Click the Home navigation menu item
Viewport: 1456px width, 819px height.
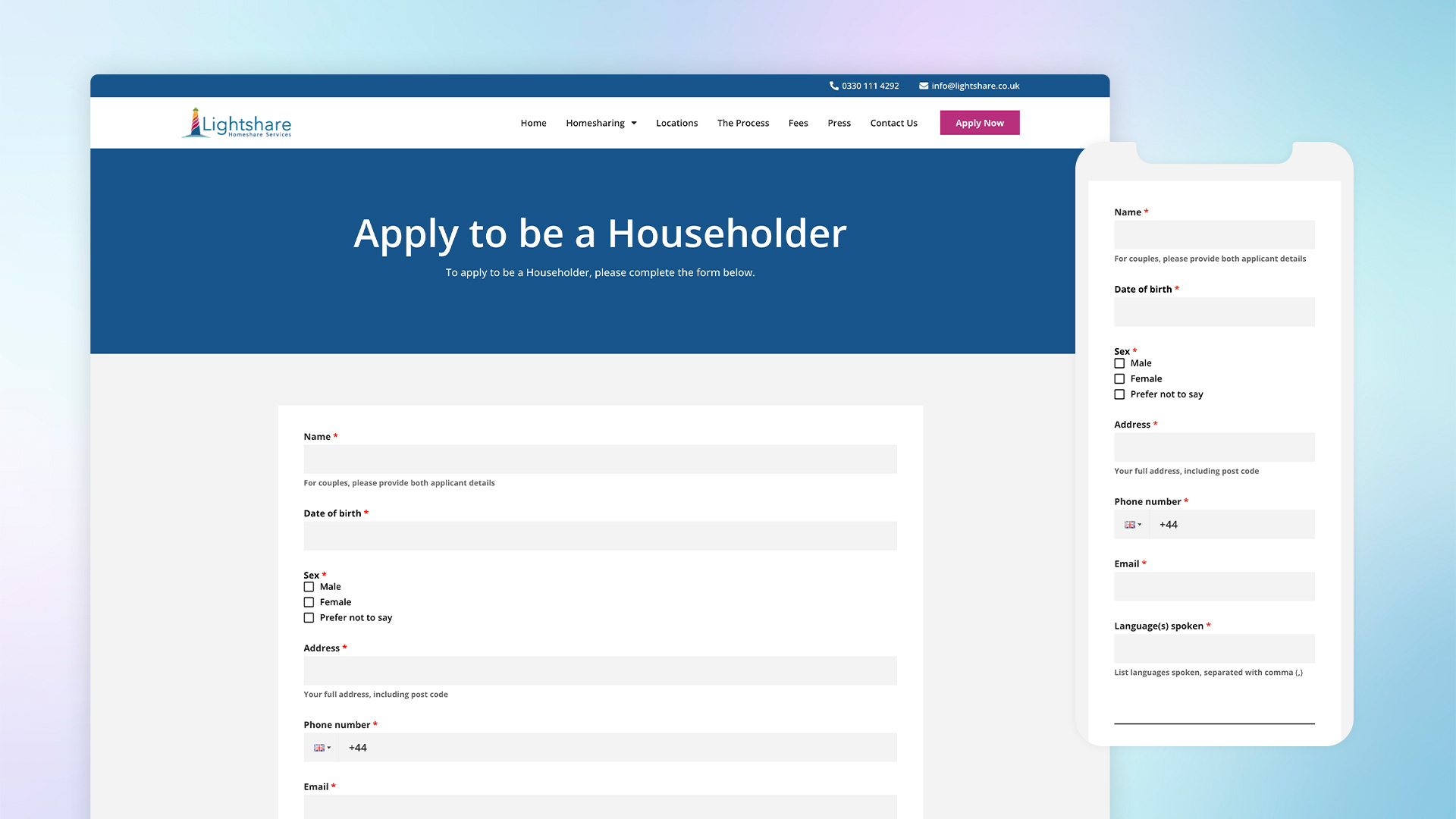(x=533, y=122)
